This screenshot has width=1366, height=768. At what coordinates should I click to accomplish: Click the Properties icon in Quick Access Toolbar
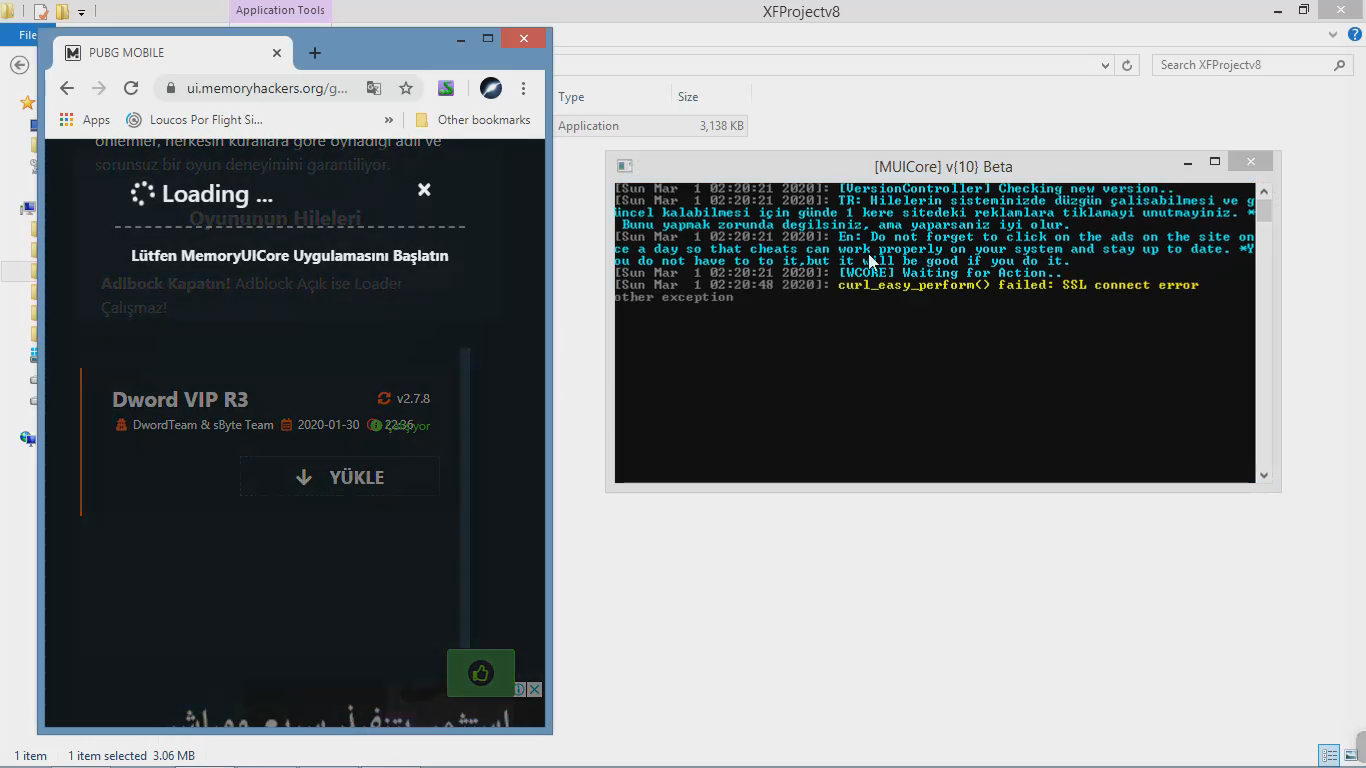41,12
